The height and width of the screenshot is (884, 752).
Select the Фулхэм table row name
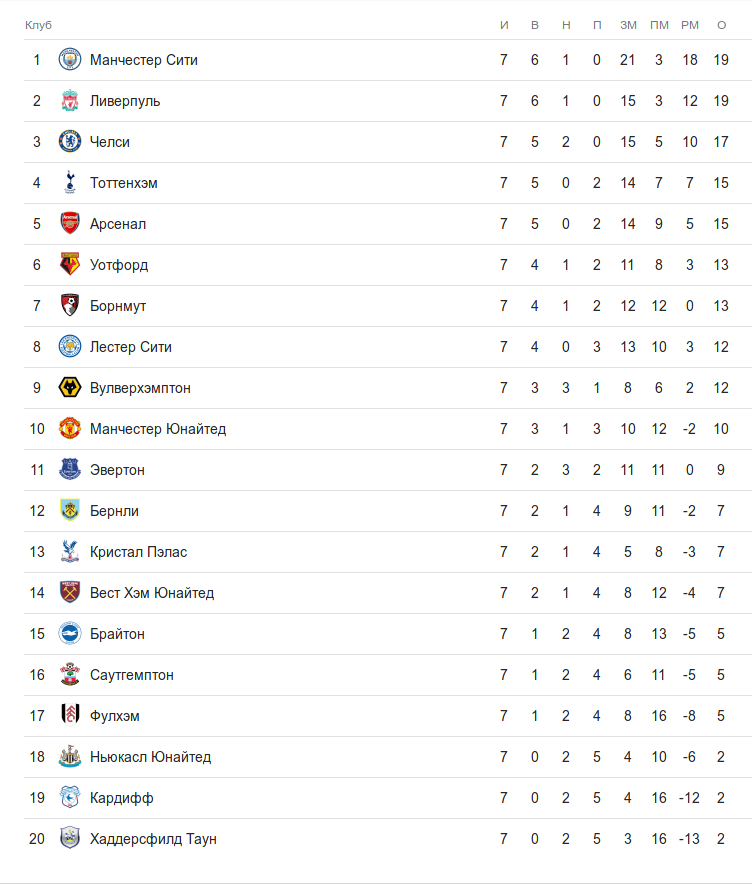[x=115, y=716]
